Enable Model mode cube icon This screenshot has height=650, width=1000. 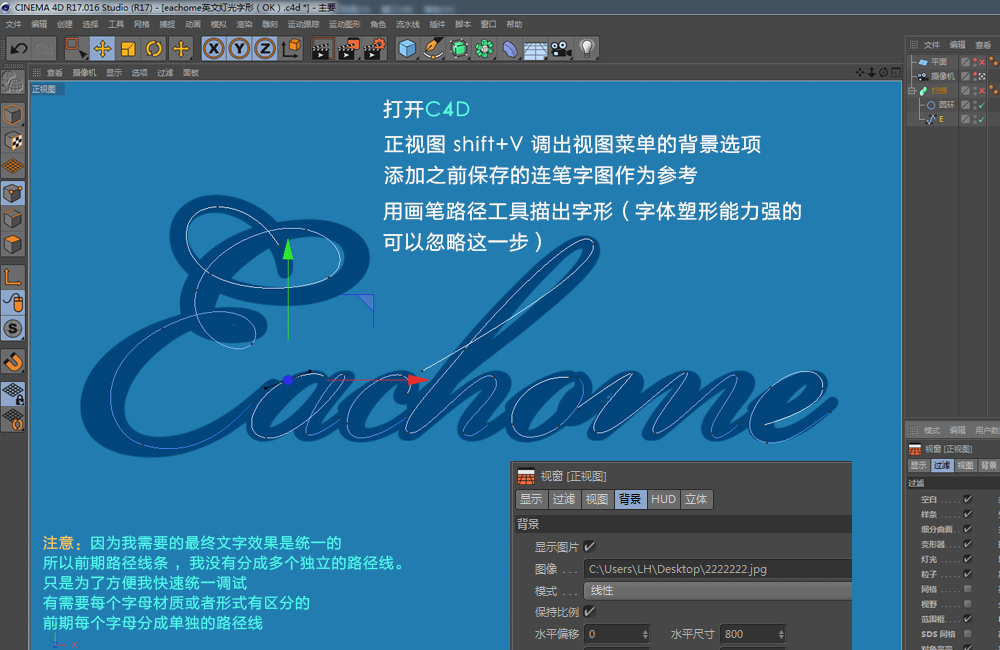click(13, 115)
